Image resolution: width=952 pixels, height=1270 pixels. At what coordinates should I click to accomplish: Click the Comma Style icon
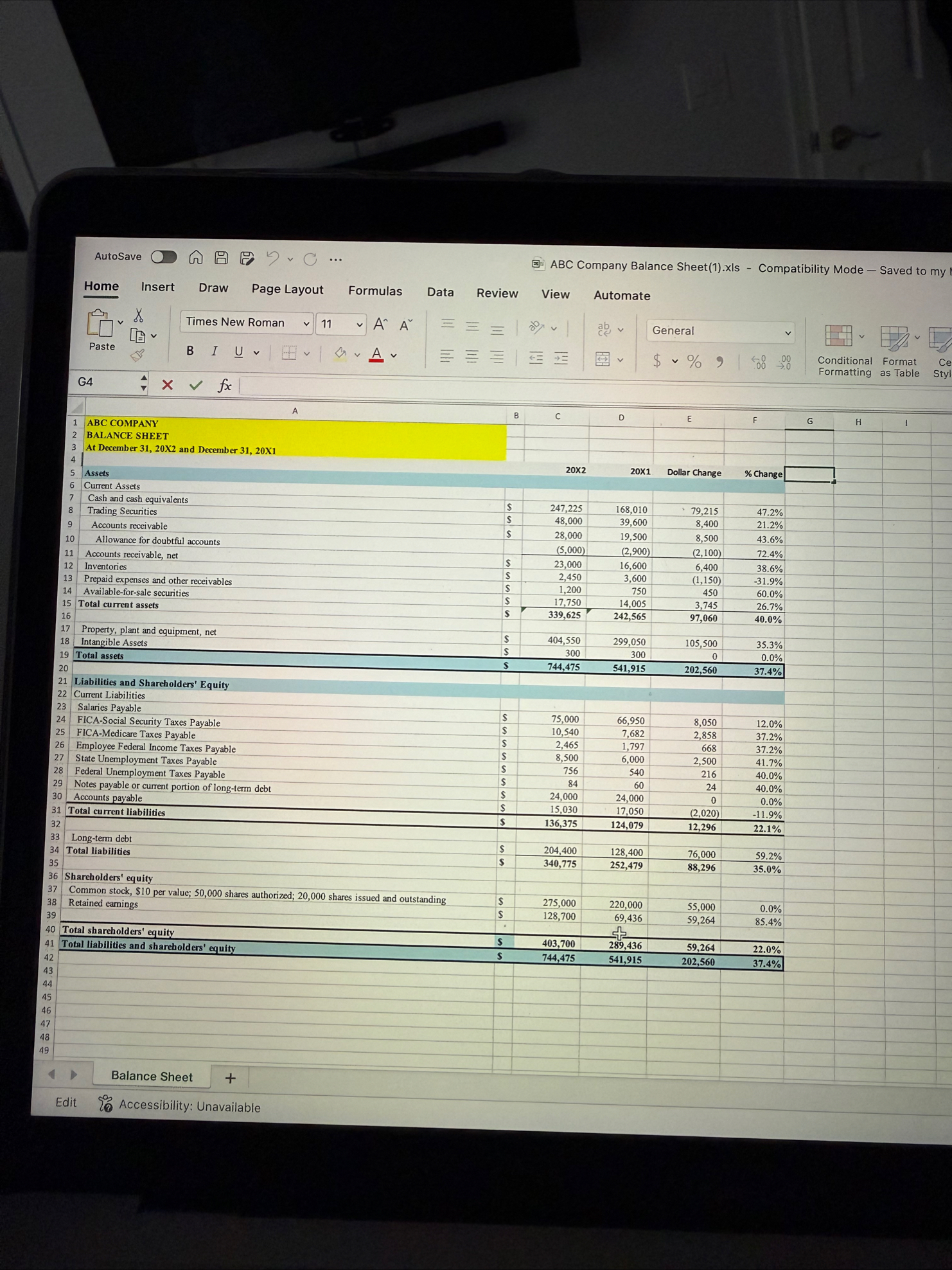[720, 362]
